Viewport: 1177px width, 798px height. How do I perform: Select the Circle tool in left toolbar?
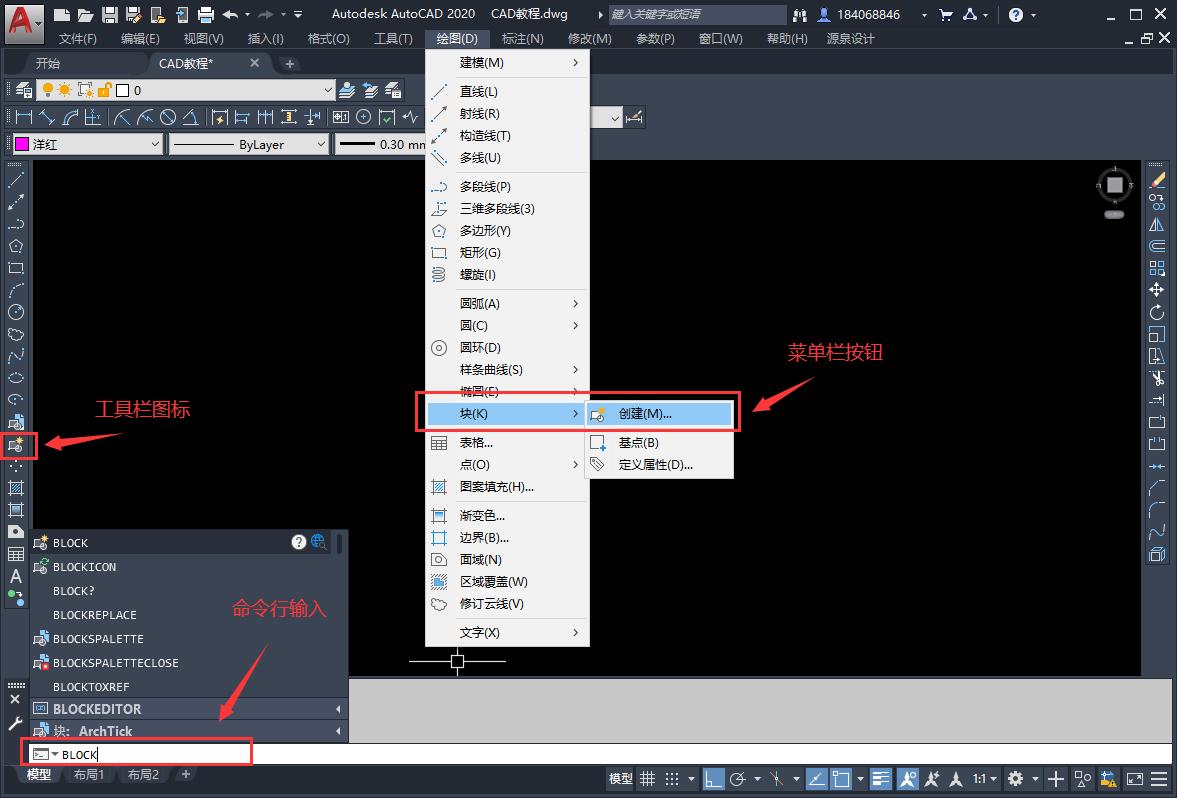[16, 312]
